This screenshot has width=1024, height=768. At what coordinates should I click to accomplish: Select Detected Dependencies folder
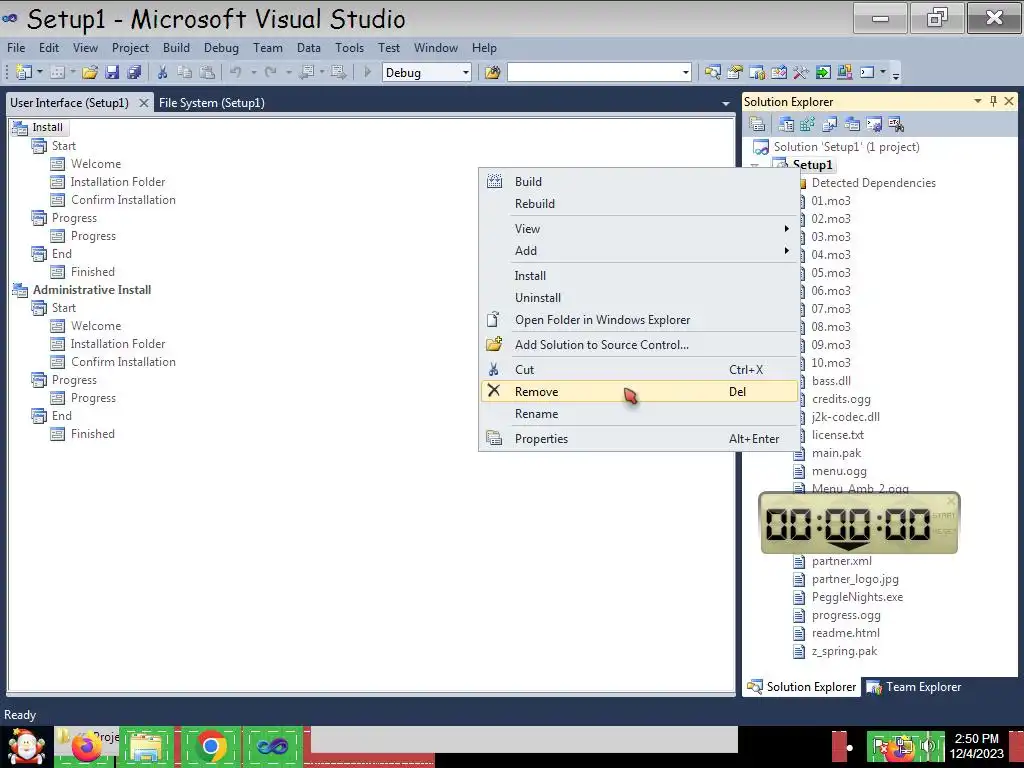(x=873, y=183)
